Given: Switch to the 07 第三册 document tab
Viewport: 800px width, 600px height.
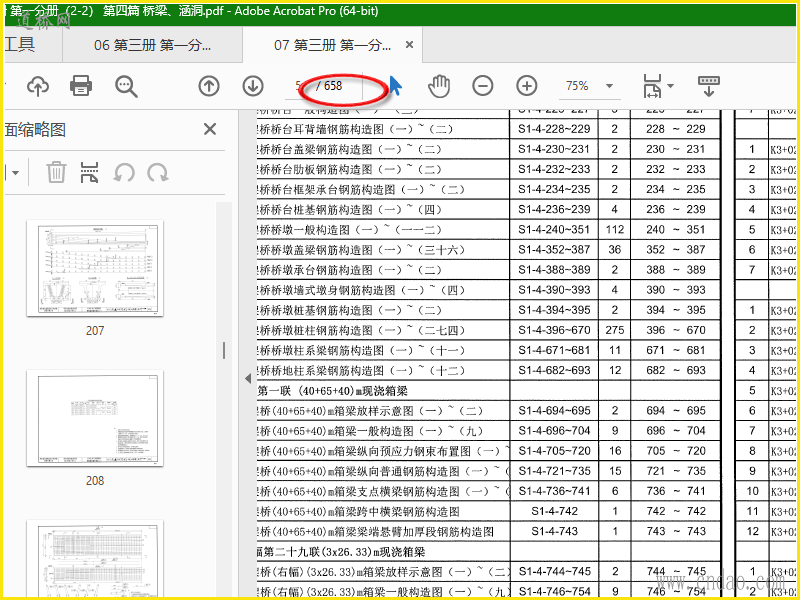Looking at the screenshot, I should point(332,45).
